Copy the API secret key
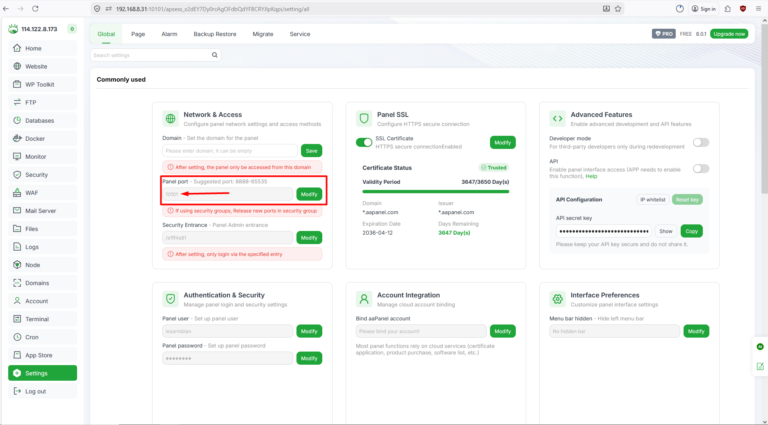The width and height of the screenshot is (768, 425). [692, 231]
